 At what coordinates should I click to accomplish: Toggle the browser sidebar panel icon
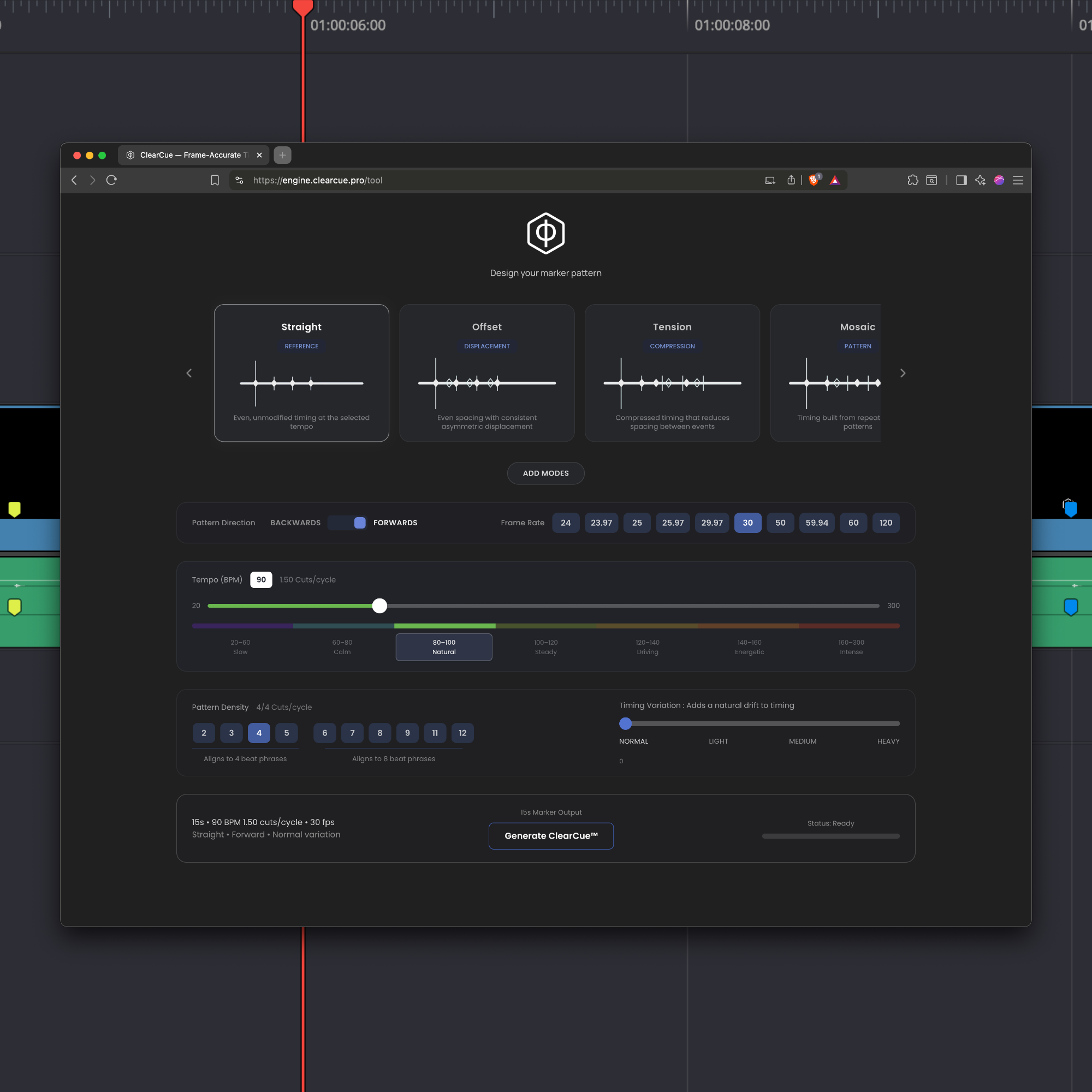(x=961, y=180)
